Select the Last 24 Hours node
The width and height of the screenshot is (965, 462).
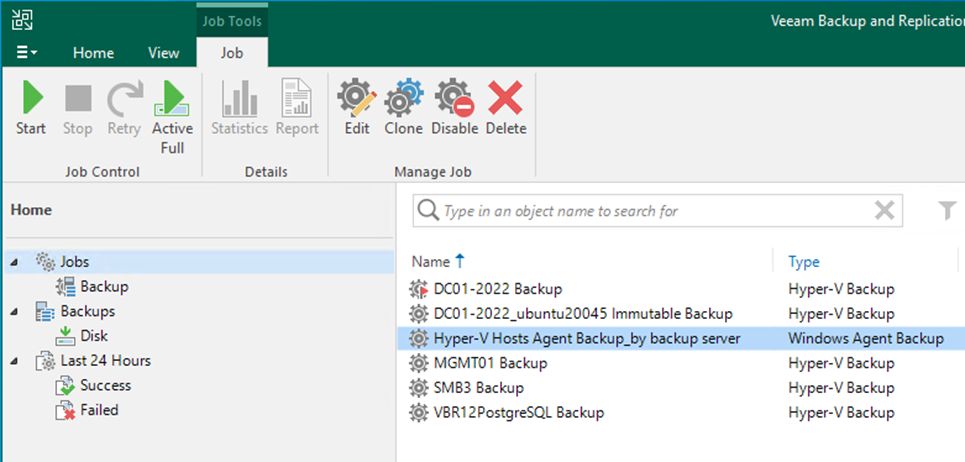point(105,360)
